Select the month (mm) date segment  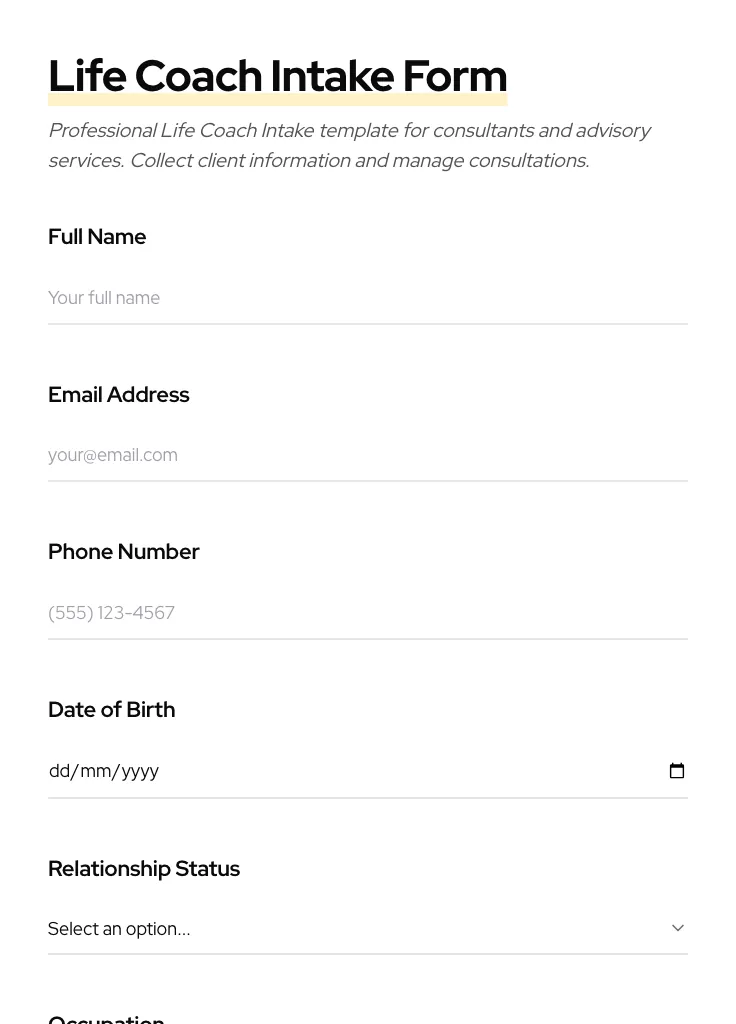point(97,771)
